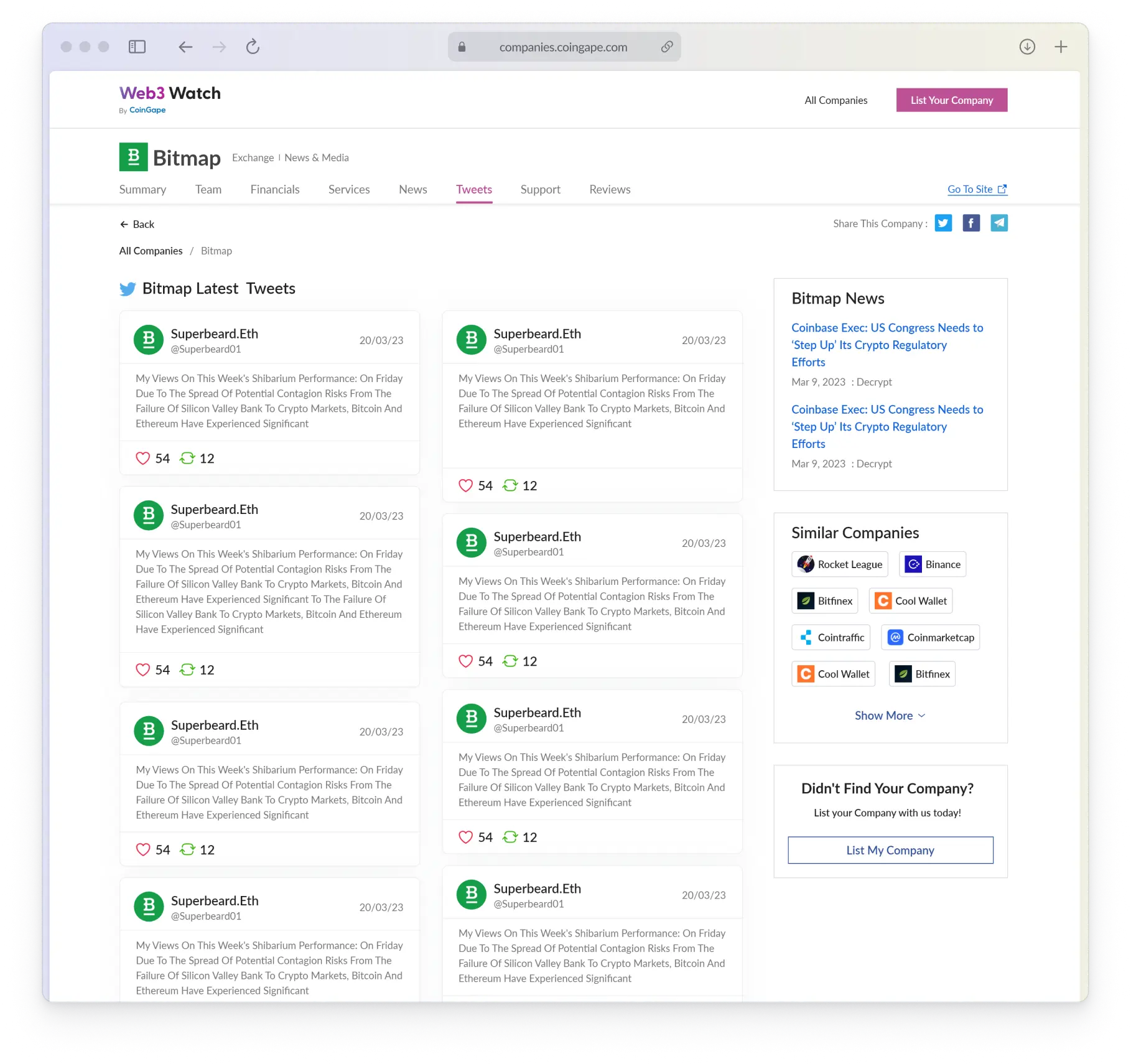Image resolution: width=1131 pixels, height=1064 pixels.
Task: Open the Rocket League company chip
Action: tap(840, 564)
